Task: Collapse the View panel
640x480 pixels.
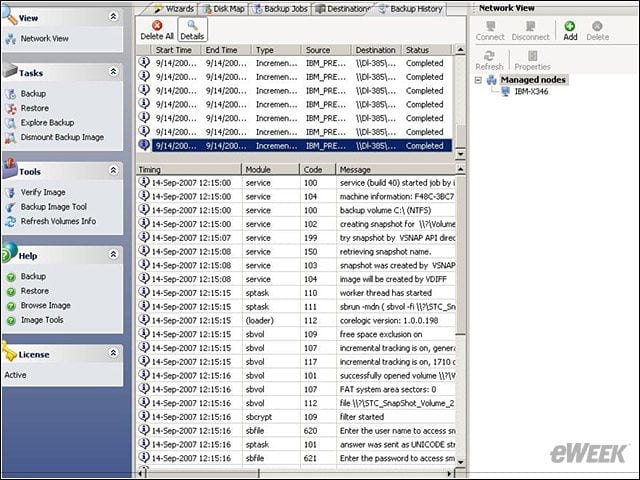Action: [x=113, y=17]
